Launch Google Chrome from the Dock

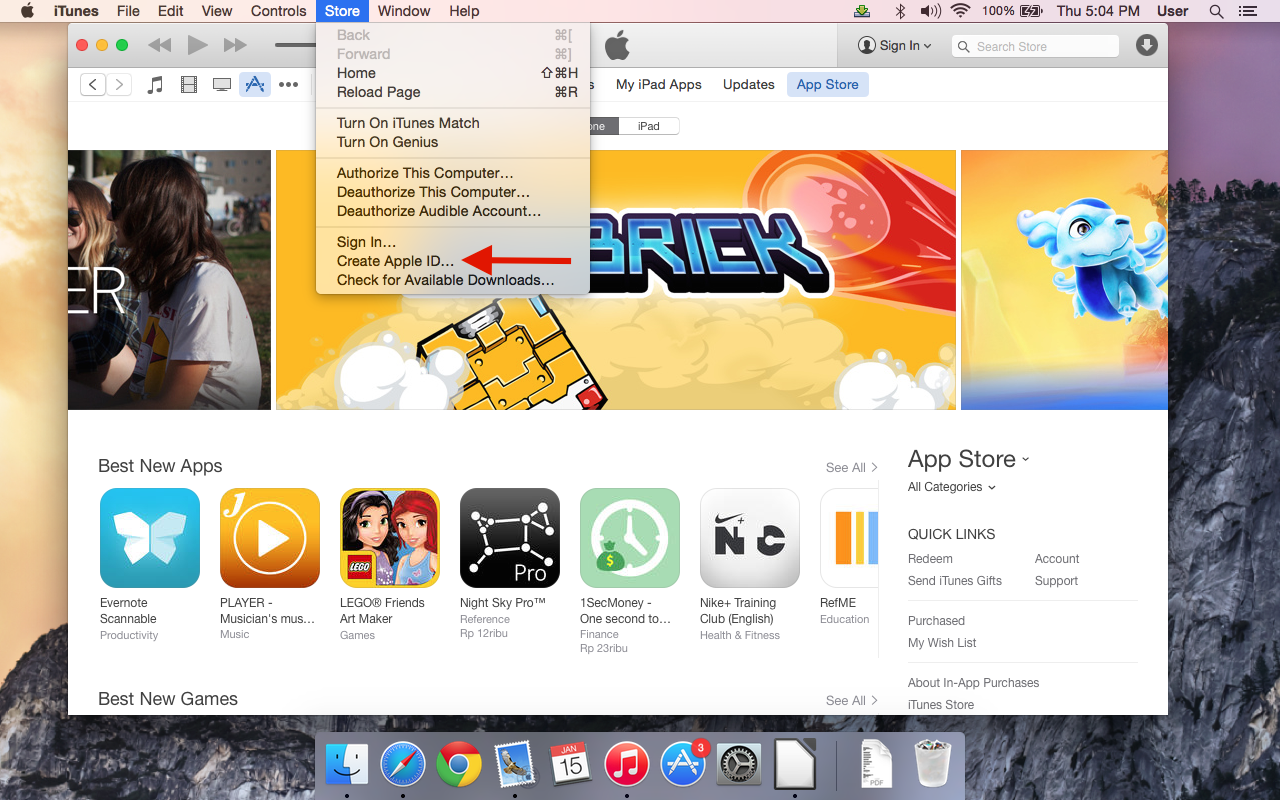click(x=459, y=765)
